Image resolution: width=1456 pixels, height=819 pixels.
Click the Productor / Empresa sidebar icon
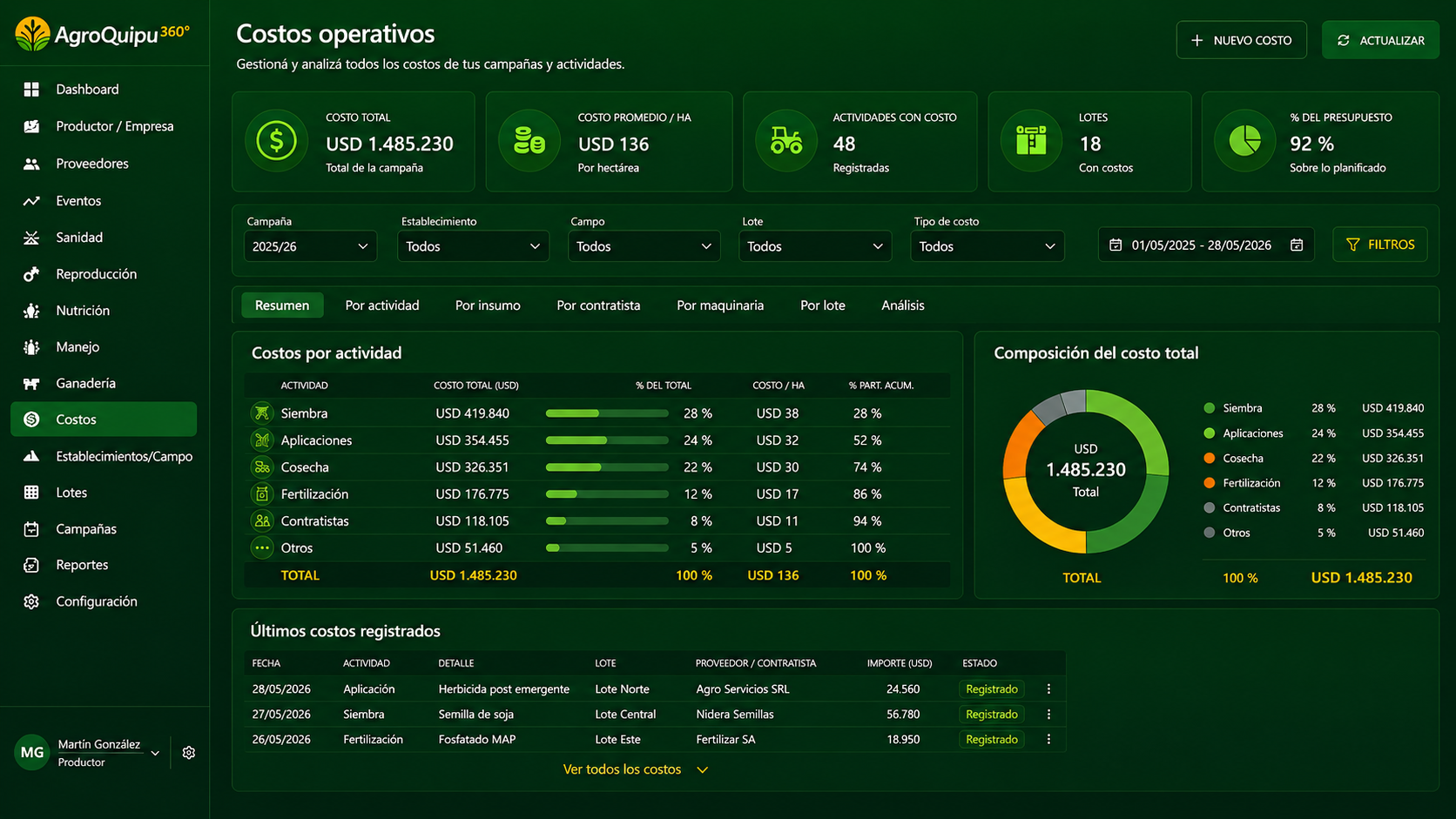point(31,126)
